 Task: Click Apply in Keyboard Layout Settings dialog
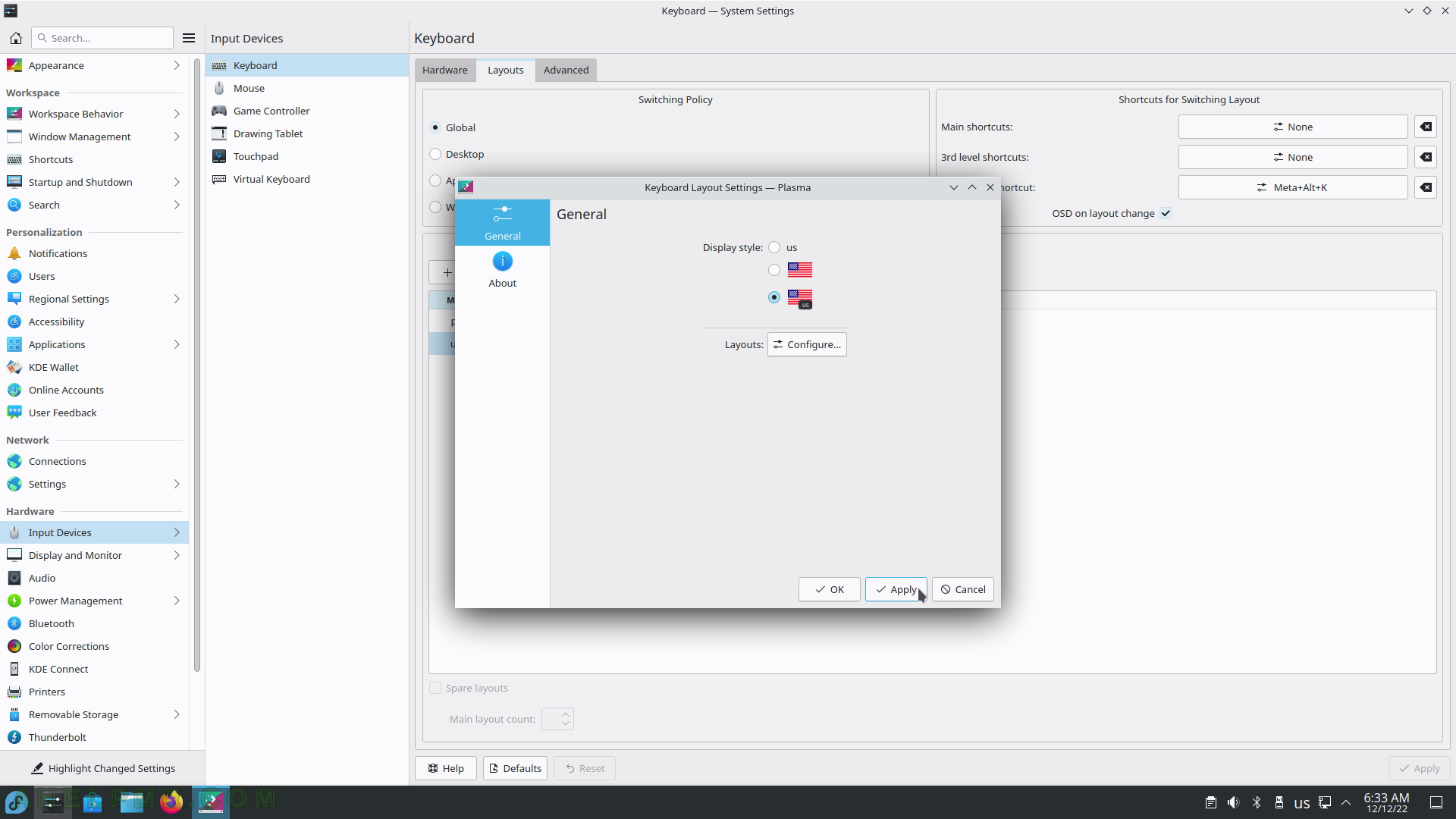pyautogui.click(x=896, y=589)
